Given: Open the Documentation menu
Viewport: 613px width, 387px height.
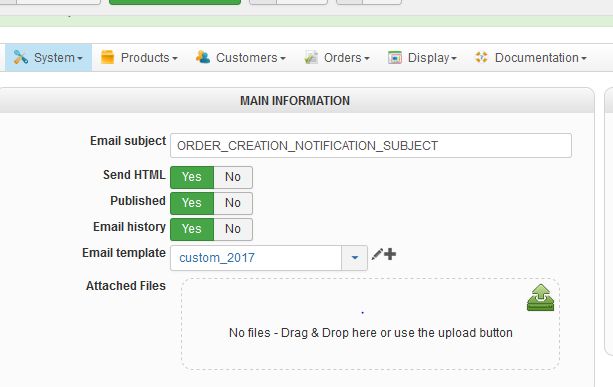Looking at the screenshot, I should (531, 57).
